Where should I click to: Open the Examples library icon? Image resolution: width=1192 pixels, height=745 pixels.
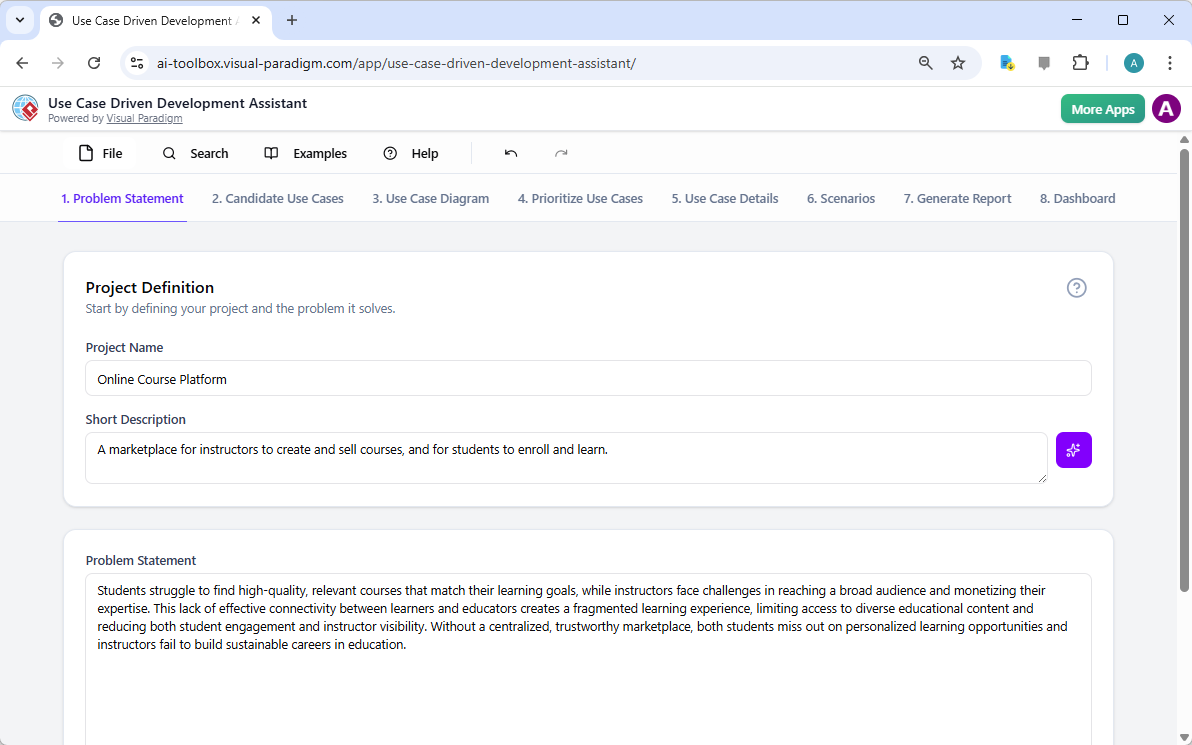(270, 153)
